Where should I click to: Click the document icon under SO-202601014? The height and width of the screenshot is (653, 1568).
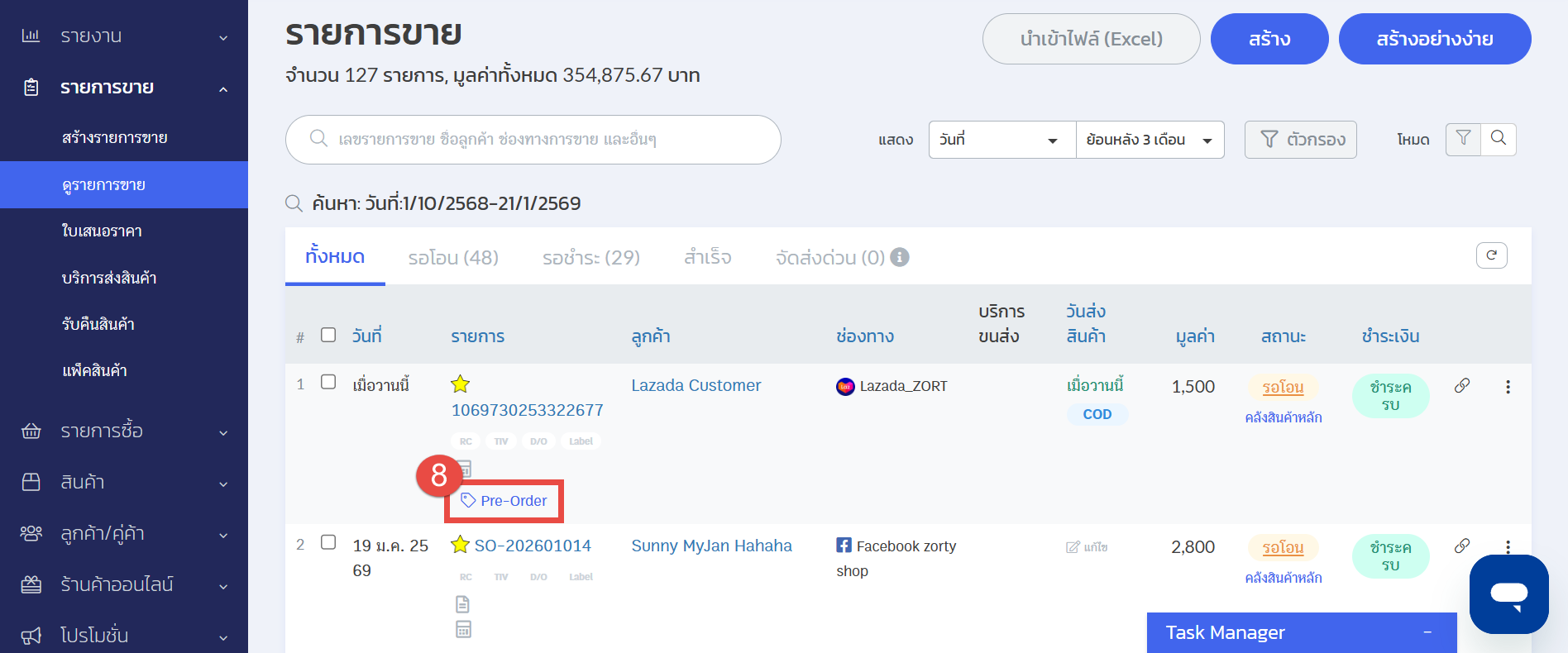tap(463, 604)
